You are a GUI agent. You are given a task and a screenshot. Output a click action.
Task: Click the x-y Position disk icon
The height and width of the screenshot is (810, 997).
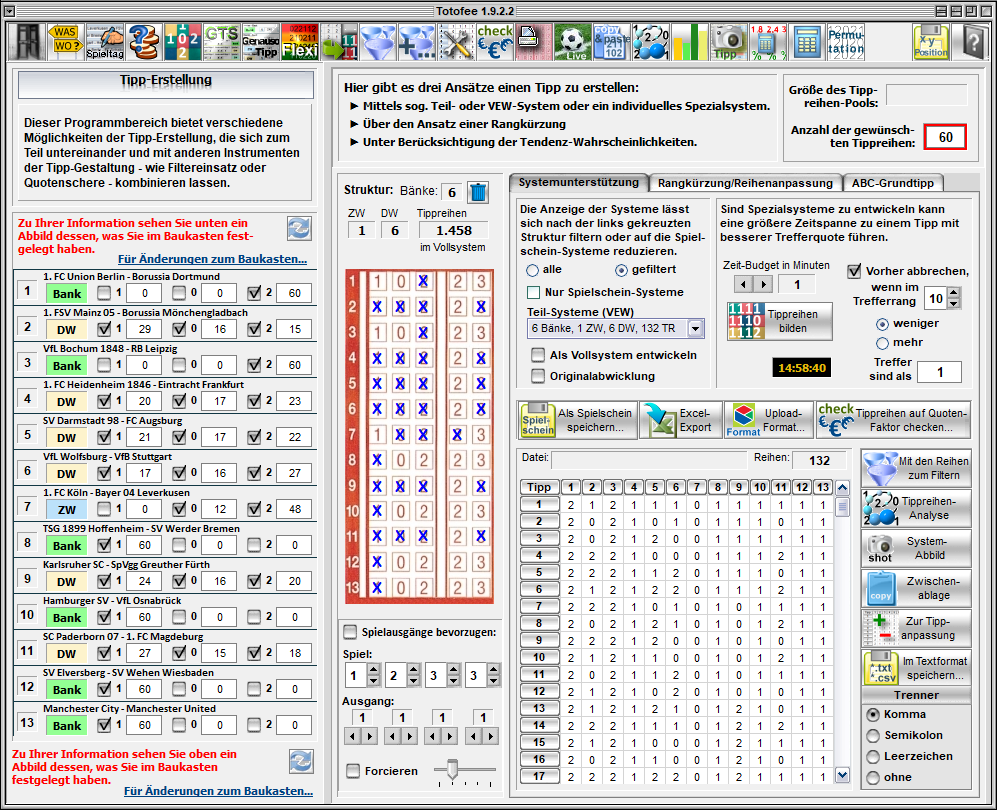[930, 42]
